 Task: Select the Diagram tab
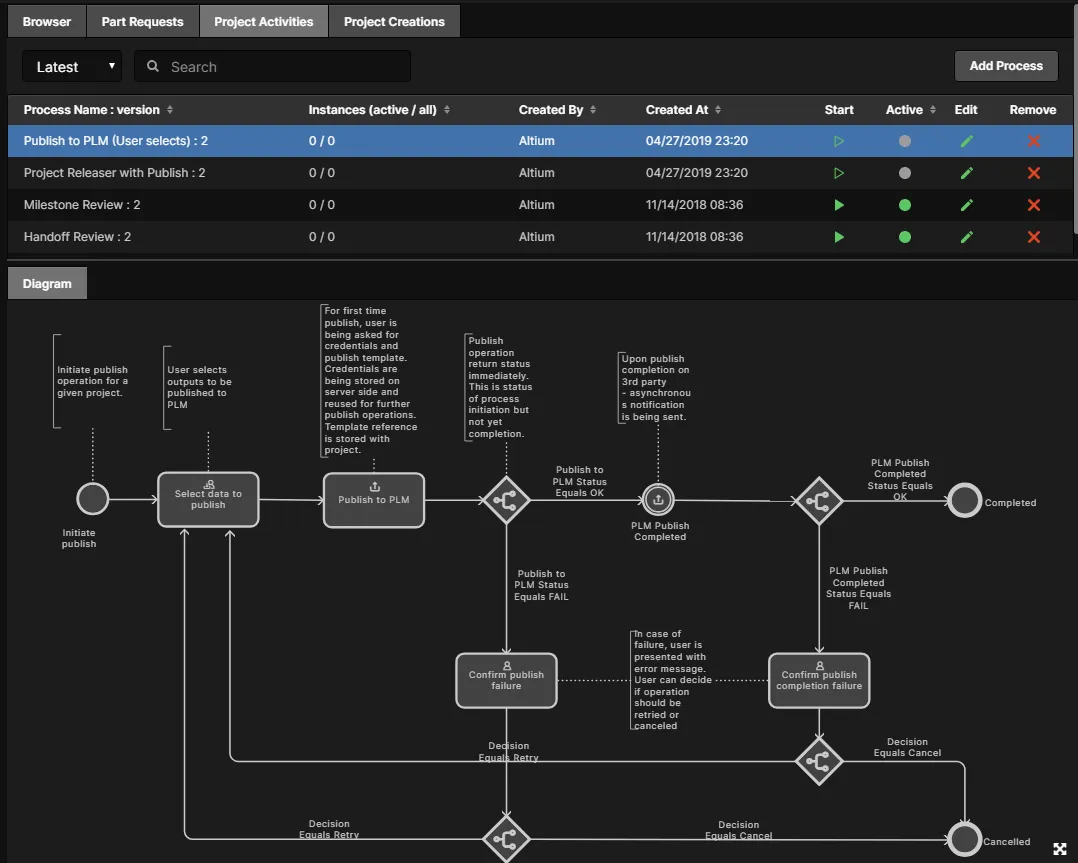coord(47,283)
